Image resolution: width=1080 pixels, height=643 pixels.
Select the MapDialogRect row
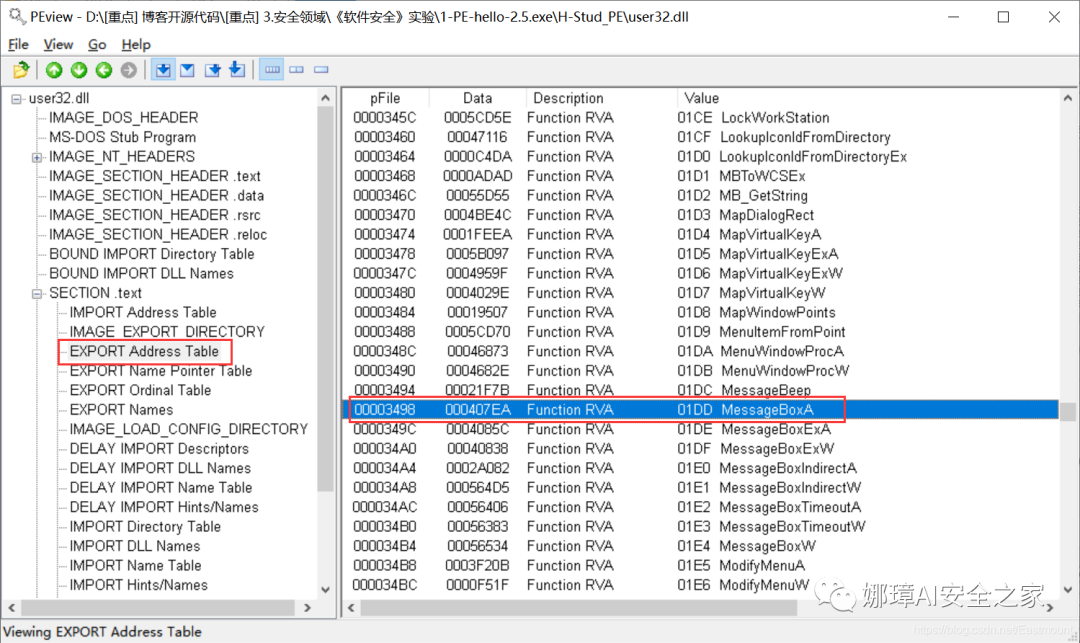701,215
